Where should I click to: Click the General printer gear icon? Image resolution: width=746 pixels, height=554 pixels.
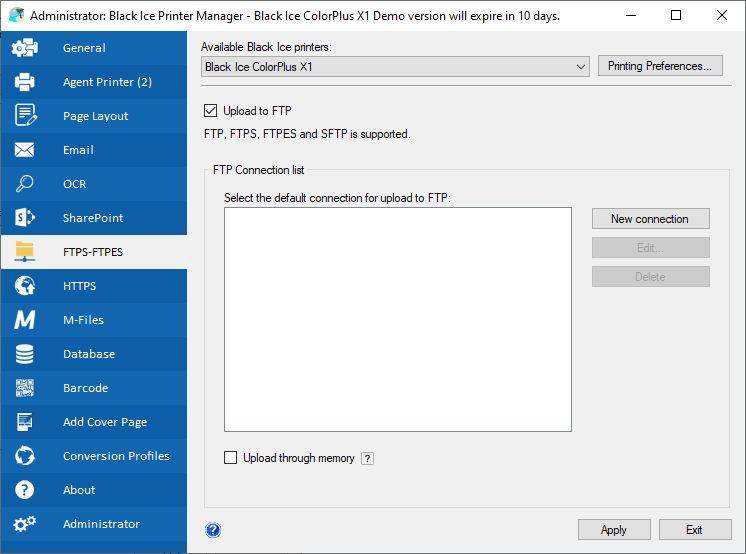(x=25, y=48)
